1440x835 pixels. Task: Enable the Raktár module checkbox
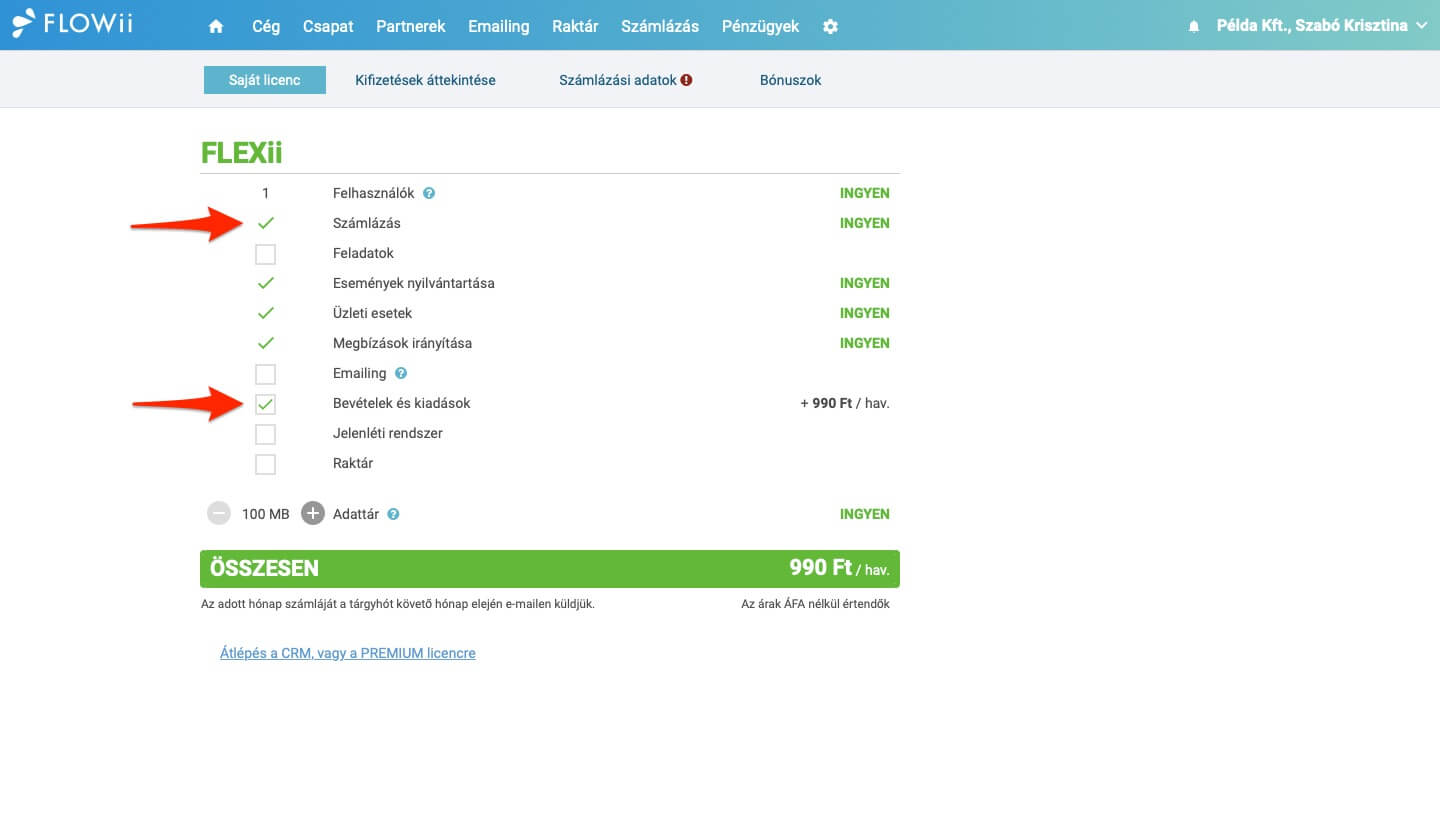[265, 464]
